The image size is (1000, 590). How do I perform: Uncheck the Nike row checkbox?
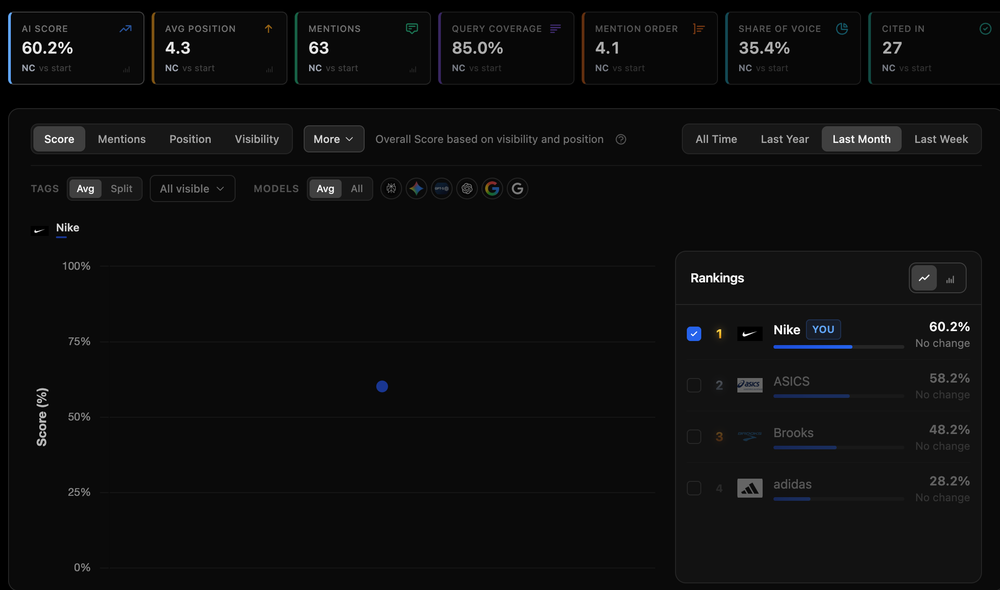point(694,333)
